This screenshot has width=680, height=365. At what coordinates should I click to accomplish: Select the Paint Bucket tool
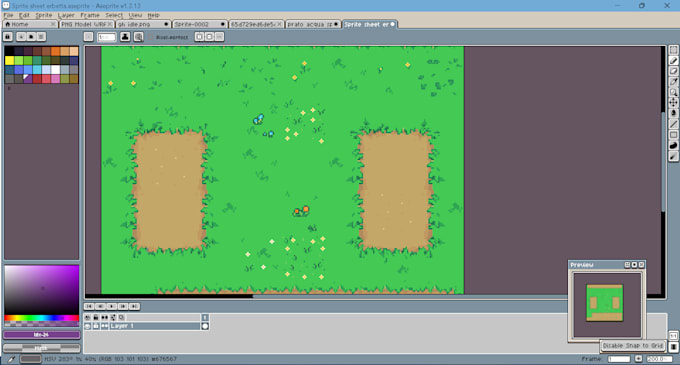click(673, 113)
